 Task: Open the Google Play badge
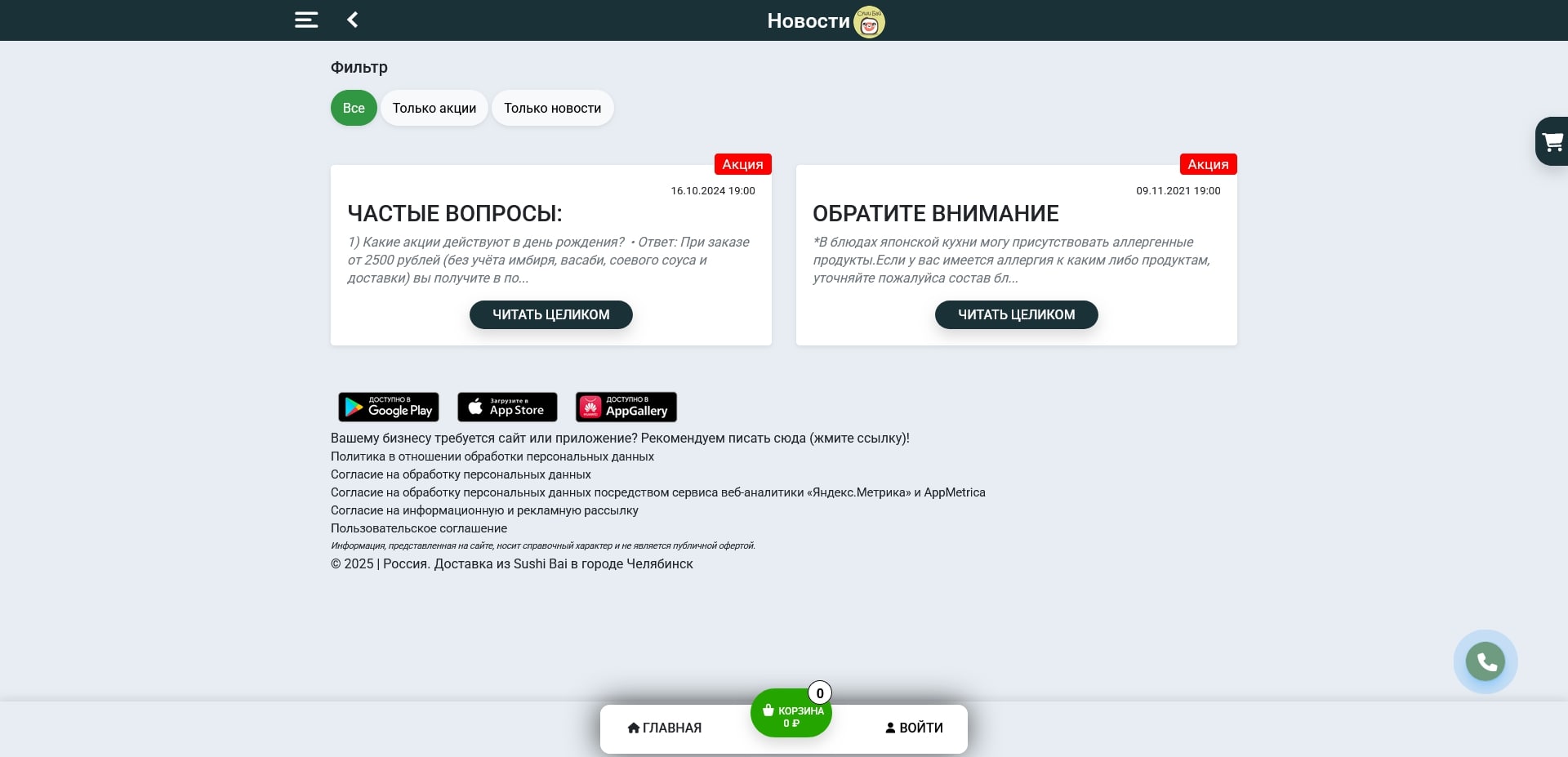(x=389, y=407)
